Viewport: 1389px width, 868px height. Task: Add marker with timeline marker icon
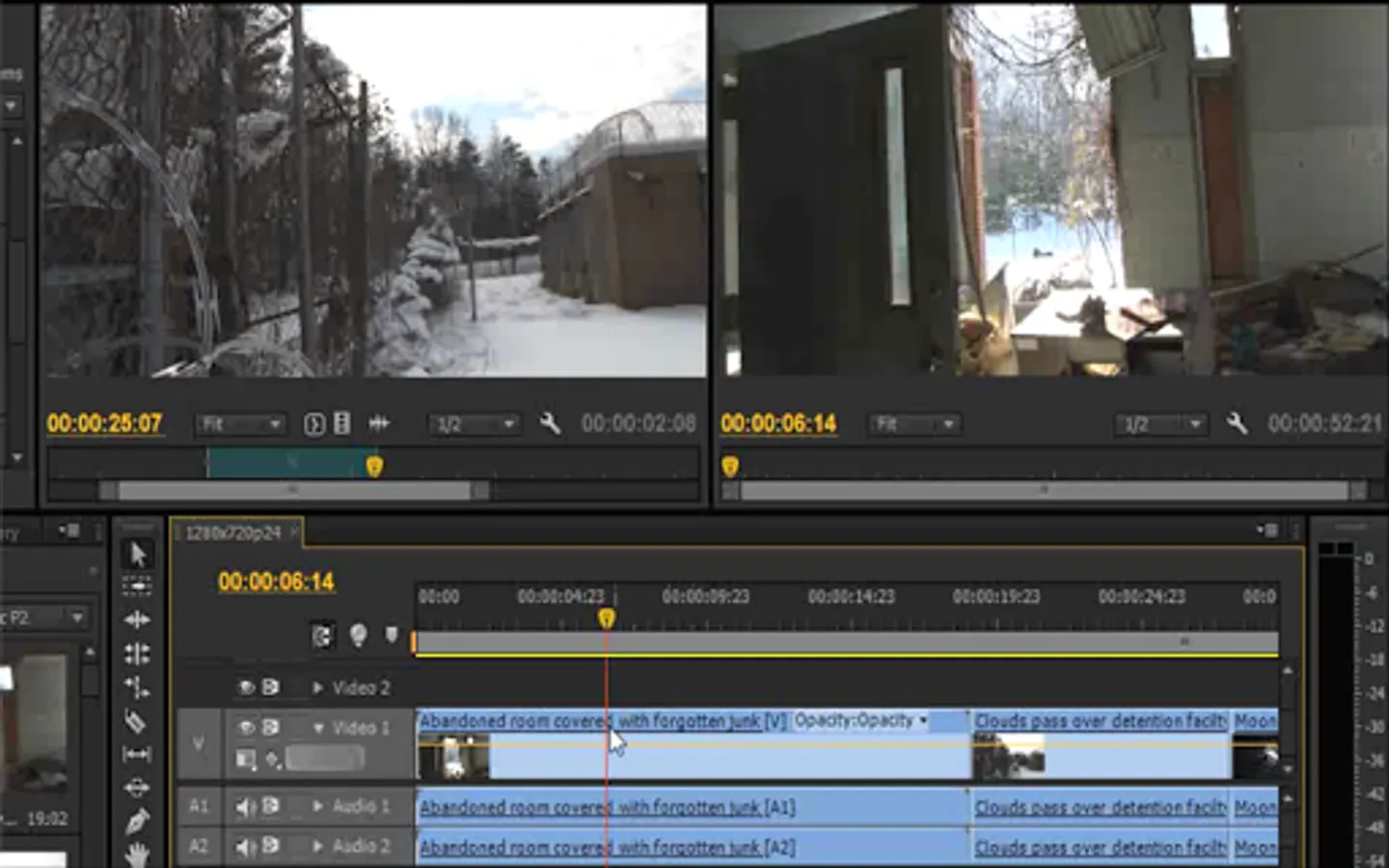(x=391, y=635)
